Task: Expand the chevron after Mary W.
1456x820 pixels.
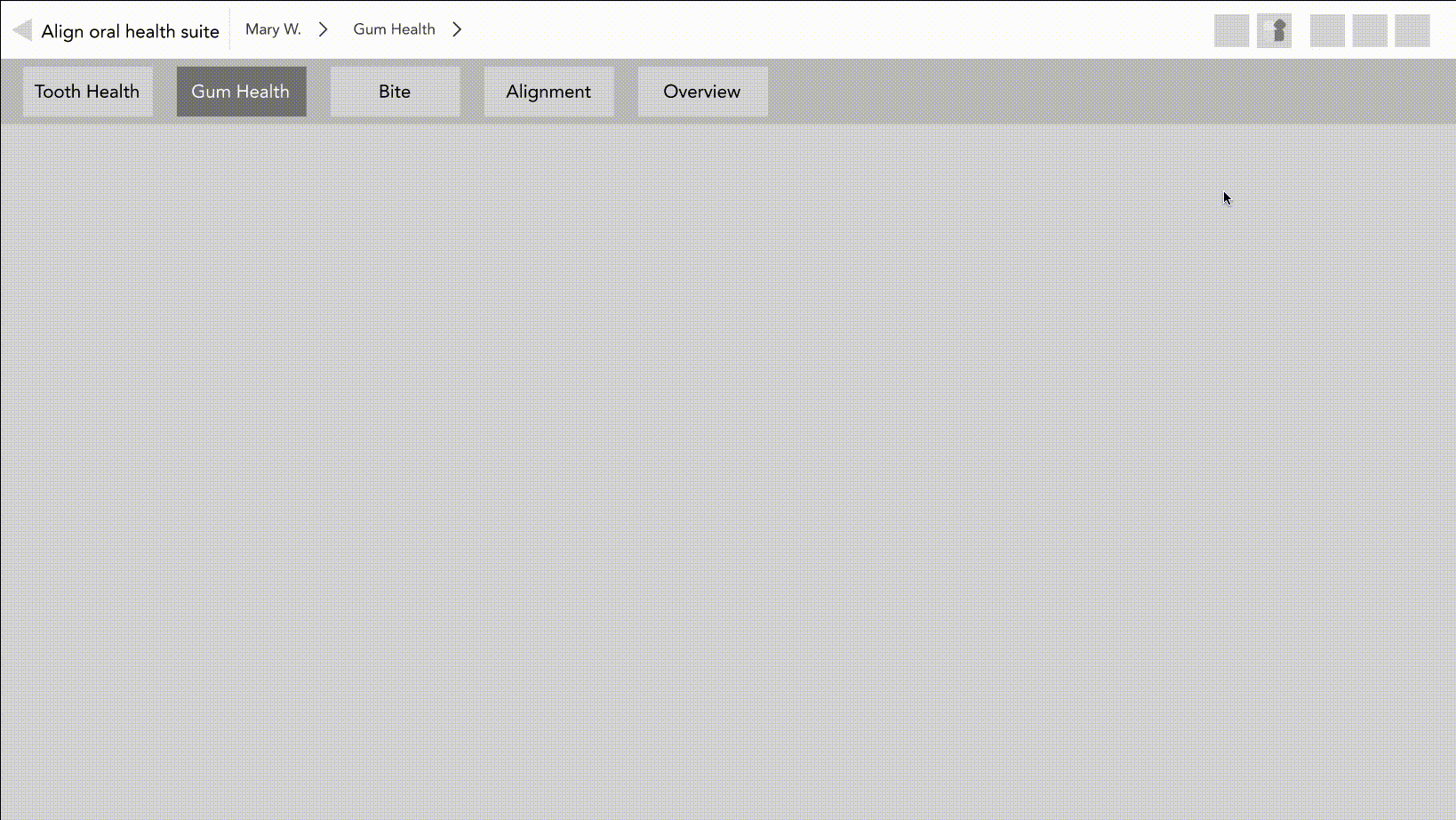Action: pos(324,29)
